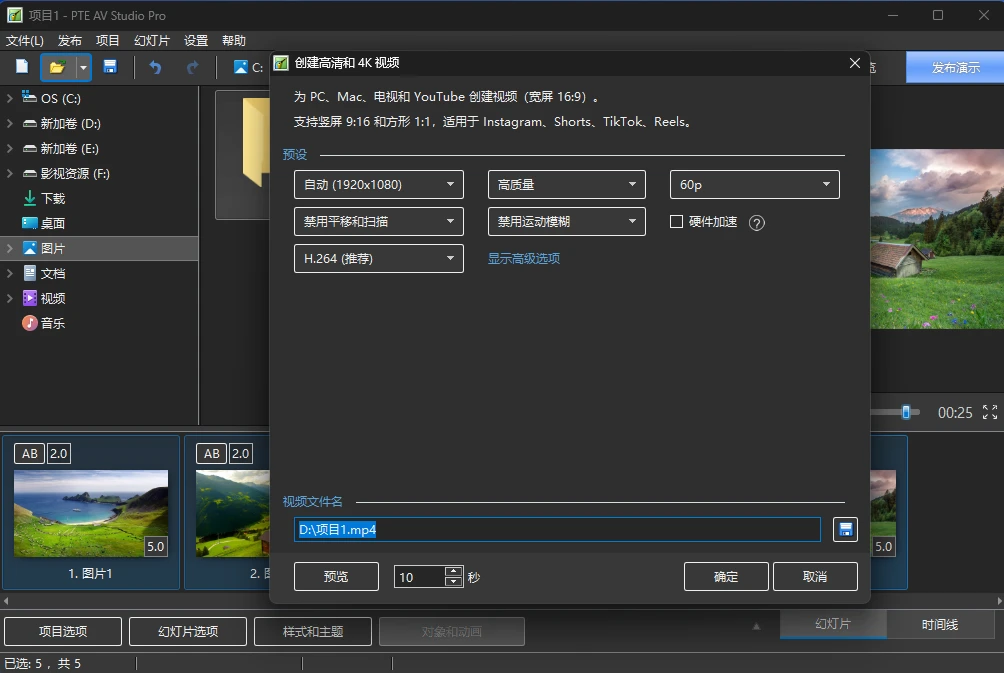The width and height of the screenshot is (1004, 673).
Task: Click the 显示高级选项 link
Action: pyautogui.click(x=524, y=259)
